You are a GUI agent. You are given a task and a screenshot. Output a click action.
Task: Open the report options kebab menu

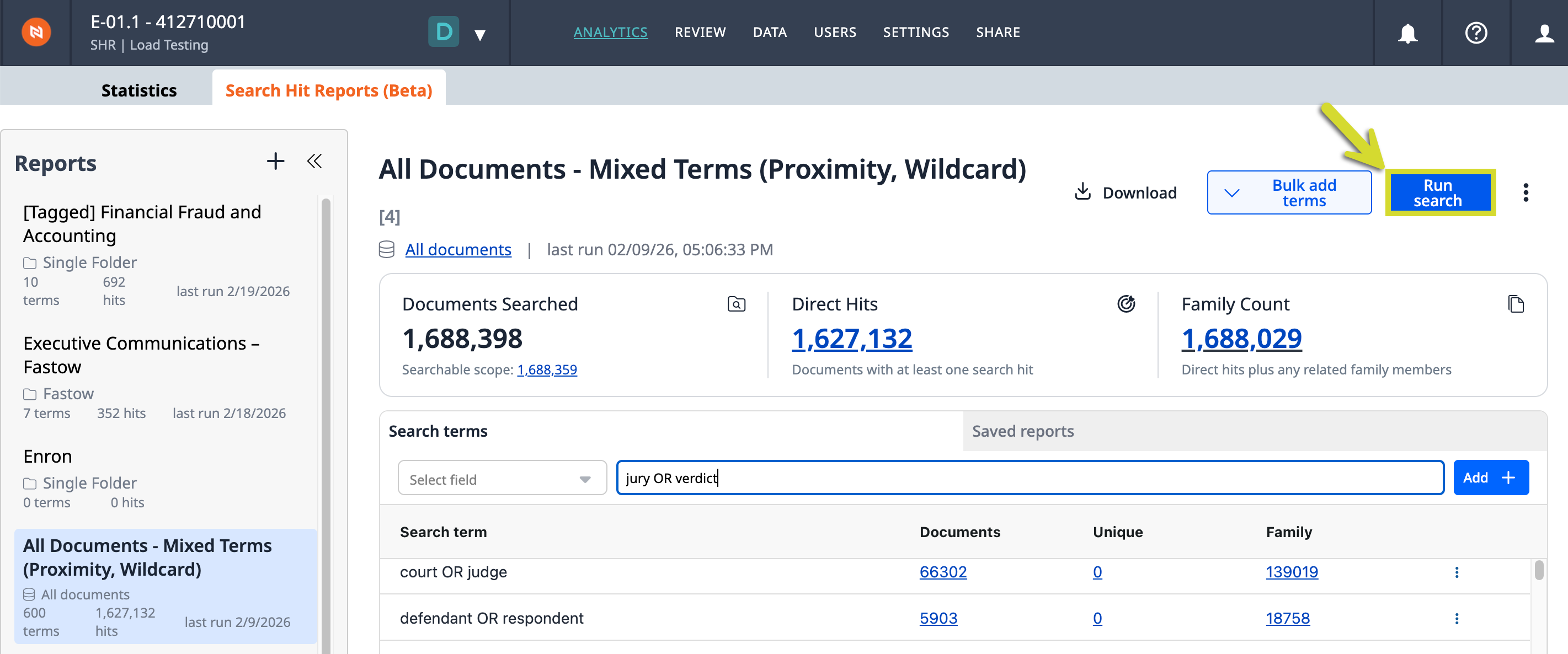coord(1526,193)
